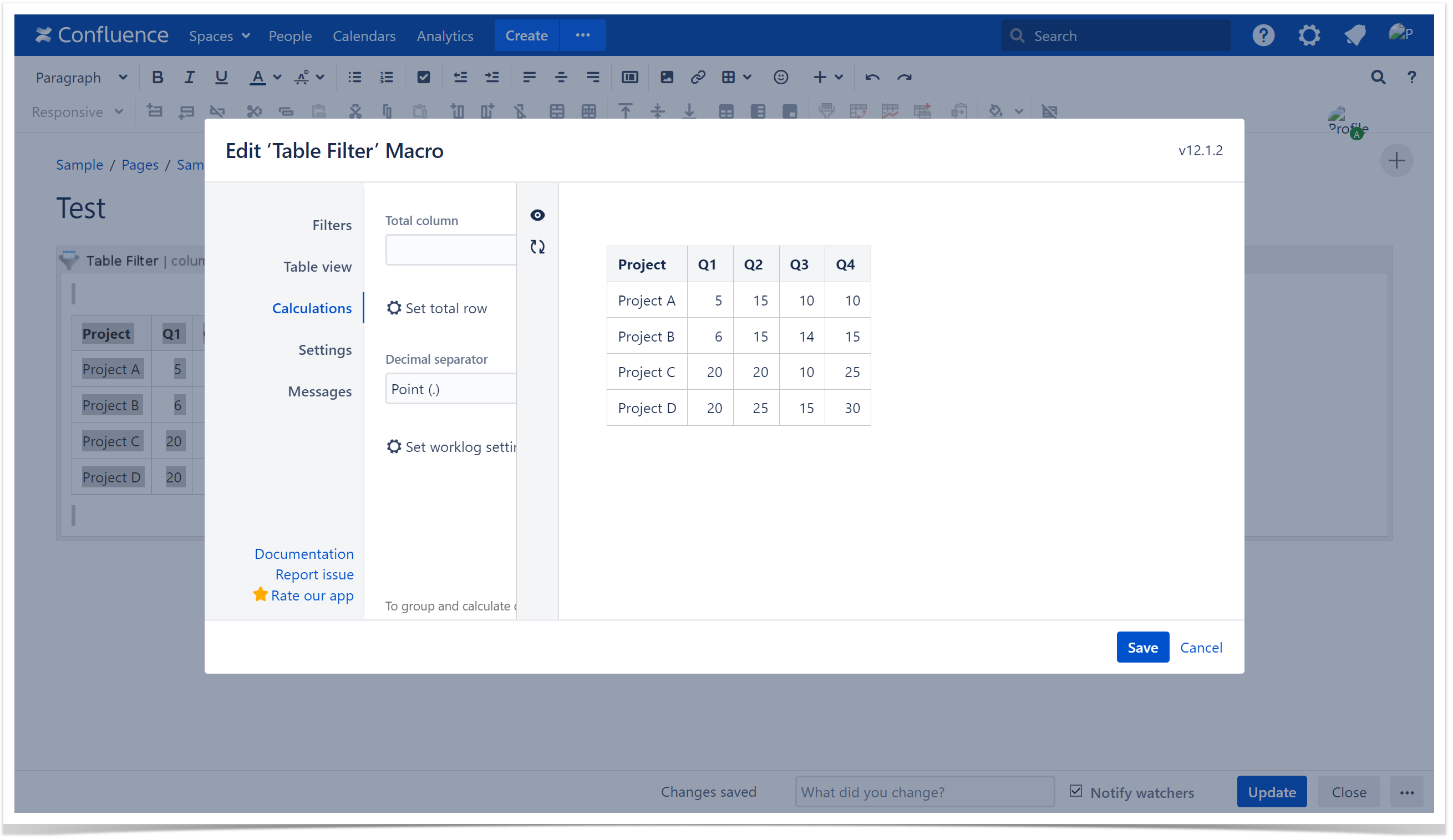Click the Insert link icon in toolbar
The width and height of the screenshot is (1453, 840).
(x=698, y=77)
